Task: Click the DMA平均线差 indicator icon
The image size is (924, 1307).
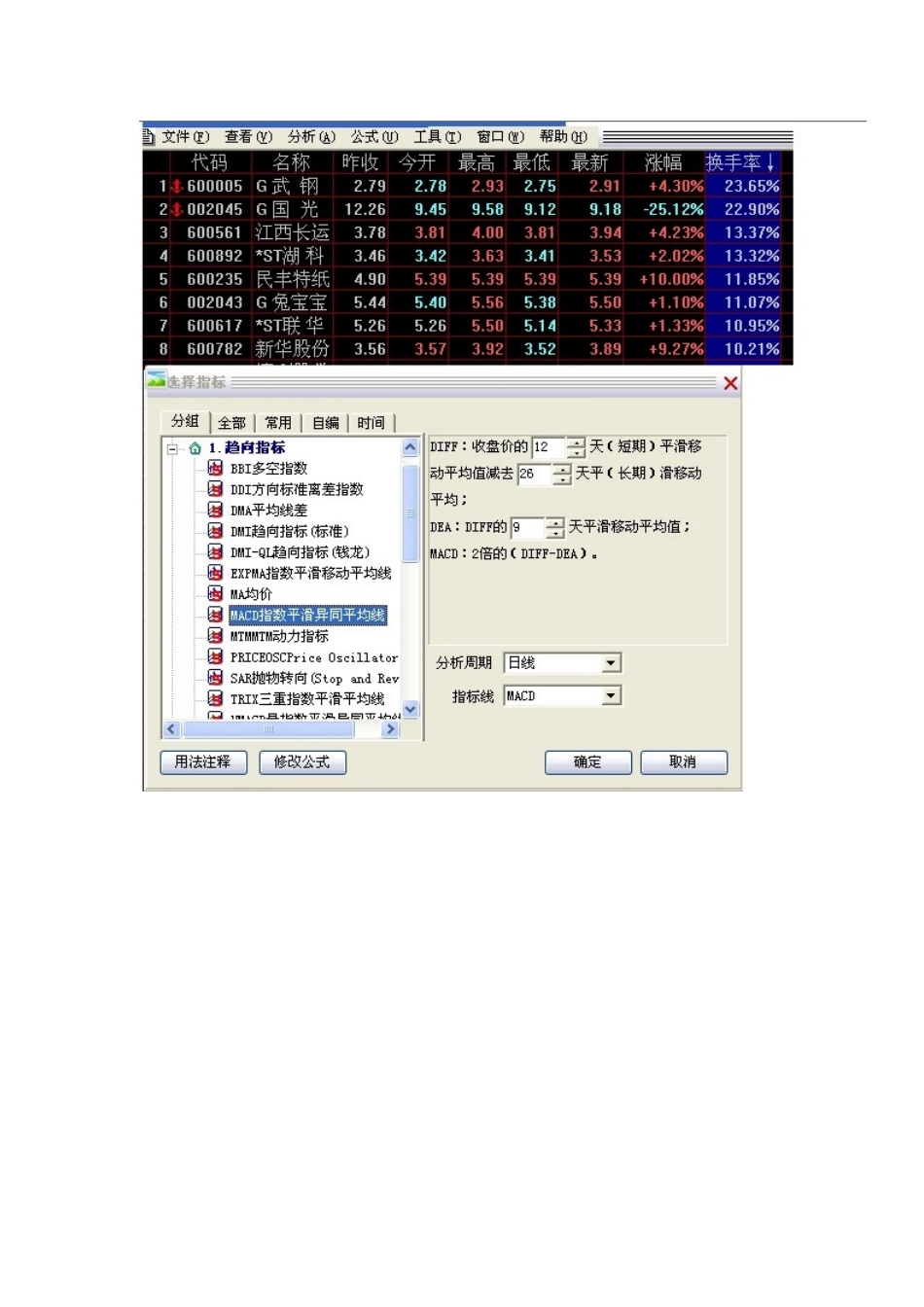Action: [215, 510]
